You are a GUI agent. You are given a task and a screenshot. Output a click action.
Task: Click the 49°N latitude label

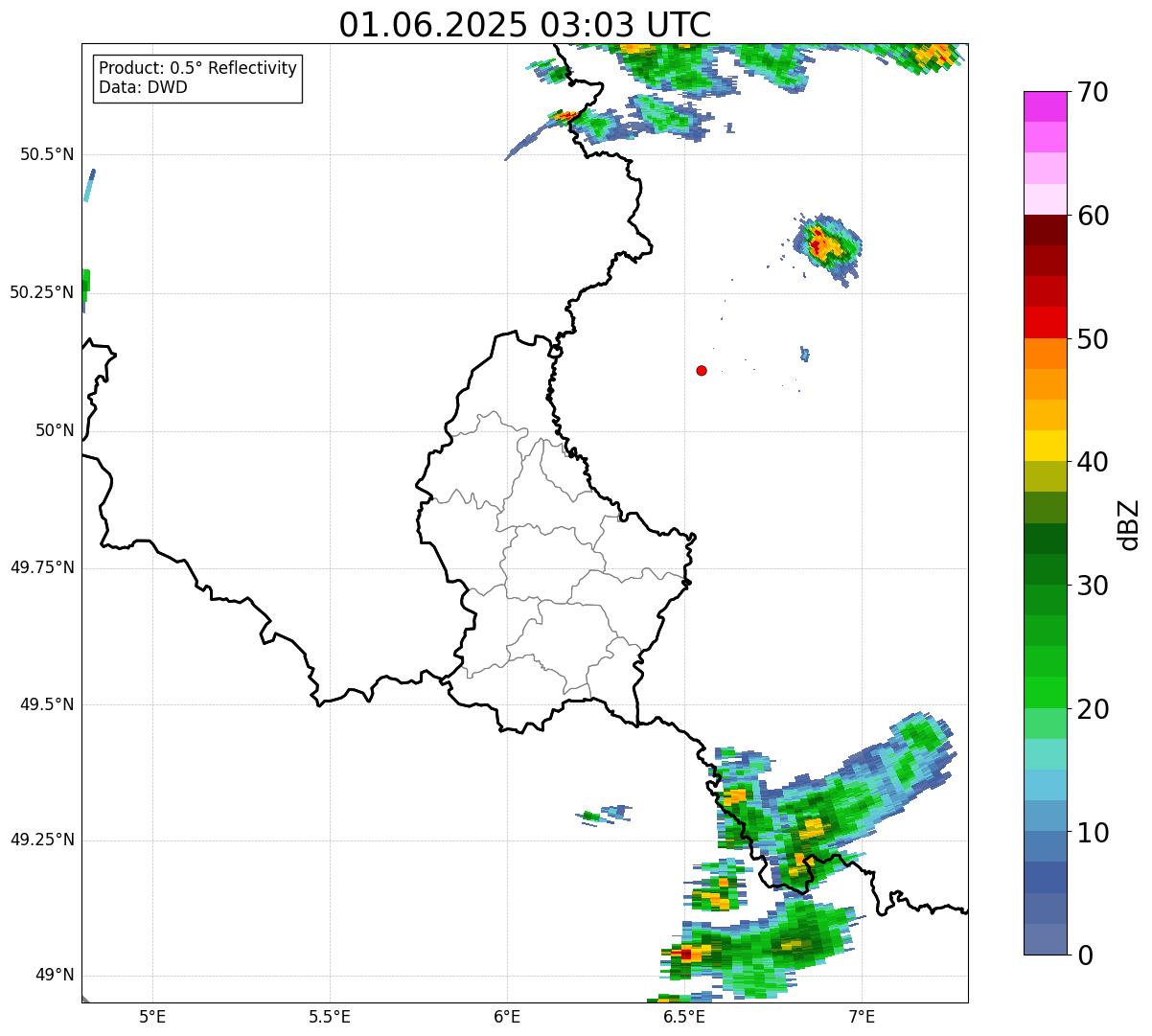tap(55, 975)
